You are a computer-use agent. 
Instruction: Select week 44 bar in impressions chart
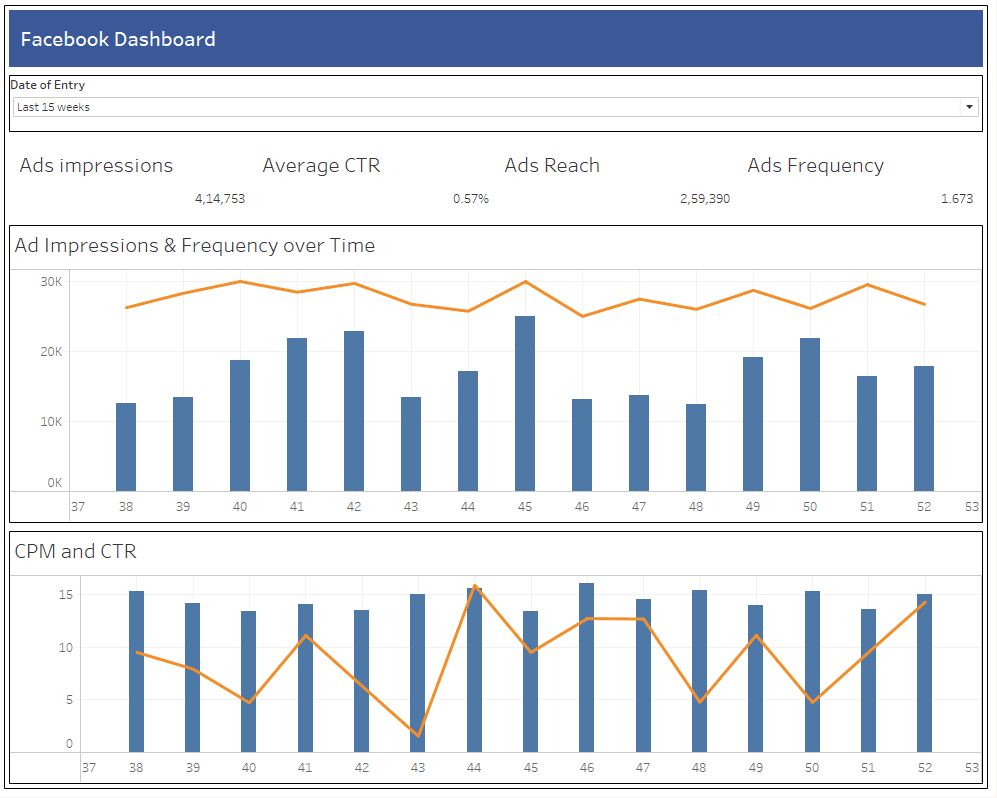(468, 431)
